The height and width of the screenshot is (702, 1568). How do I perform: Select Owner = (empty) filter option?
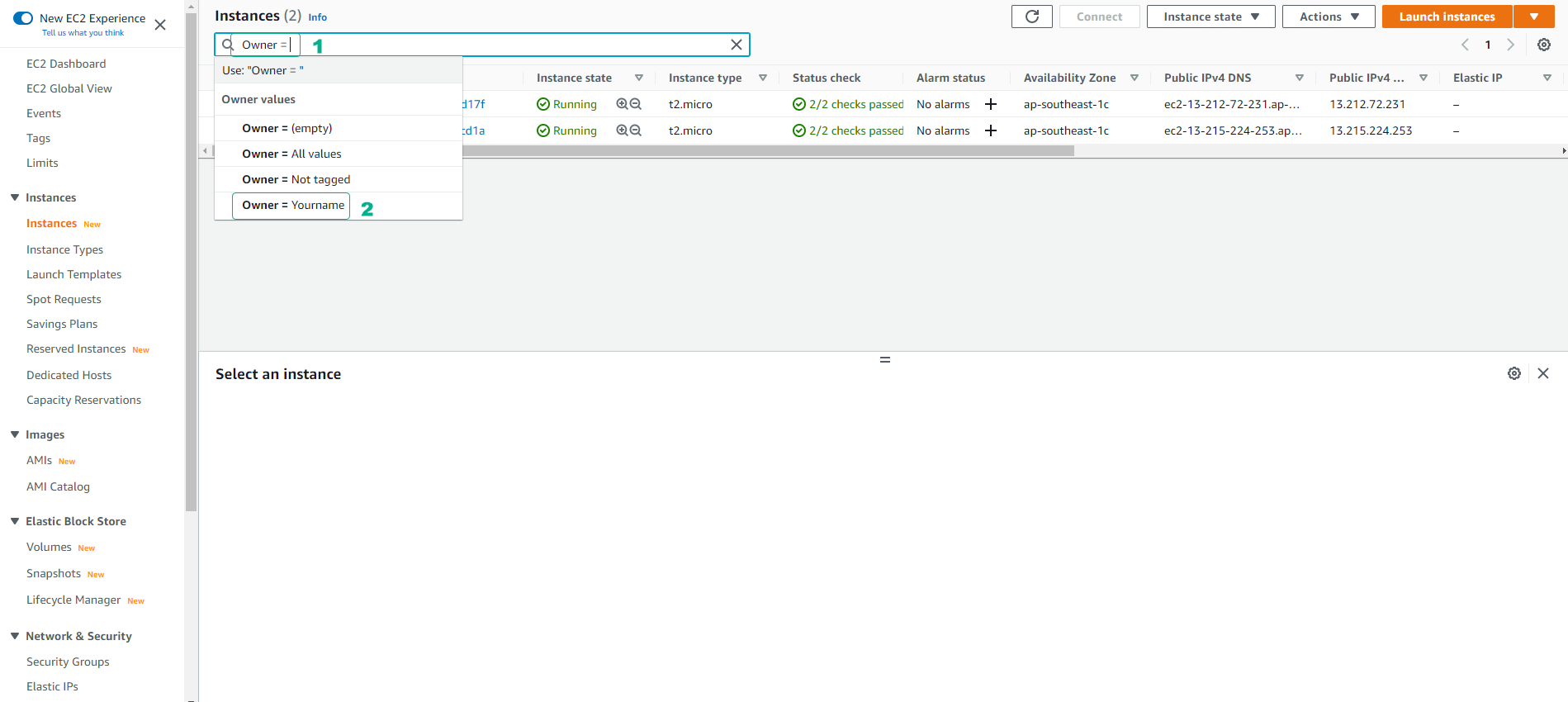tap(339, 128)
